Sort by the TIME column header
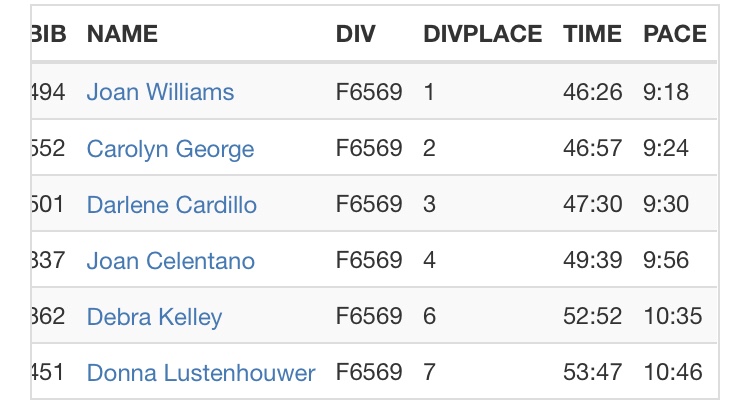This screenshot has height=419, width=750. [x=593, y=34]
